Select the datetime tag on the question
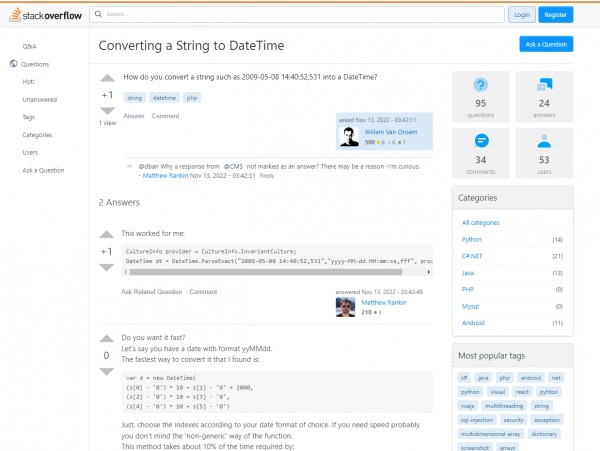Viewport: 600px width, 451px height. pos(164,98)
